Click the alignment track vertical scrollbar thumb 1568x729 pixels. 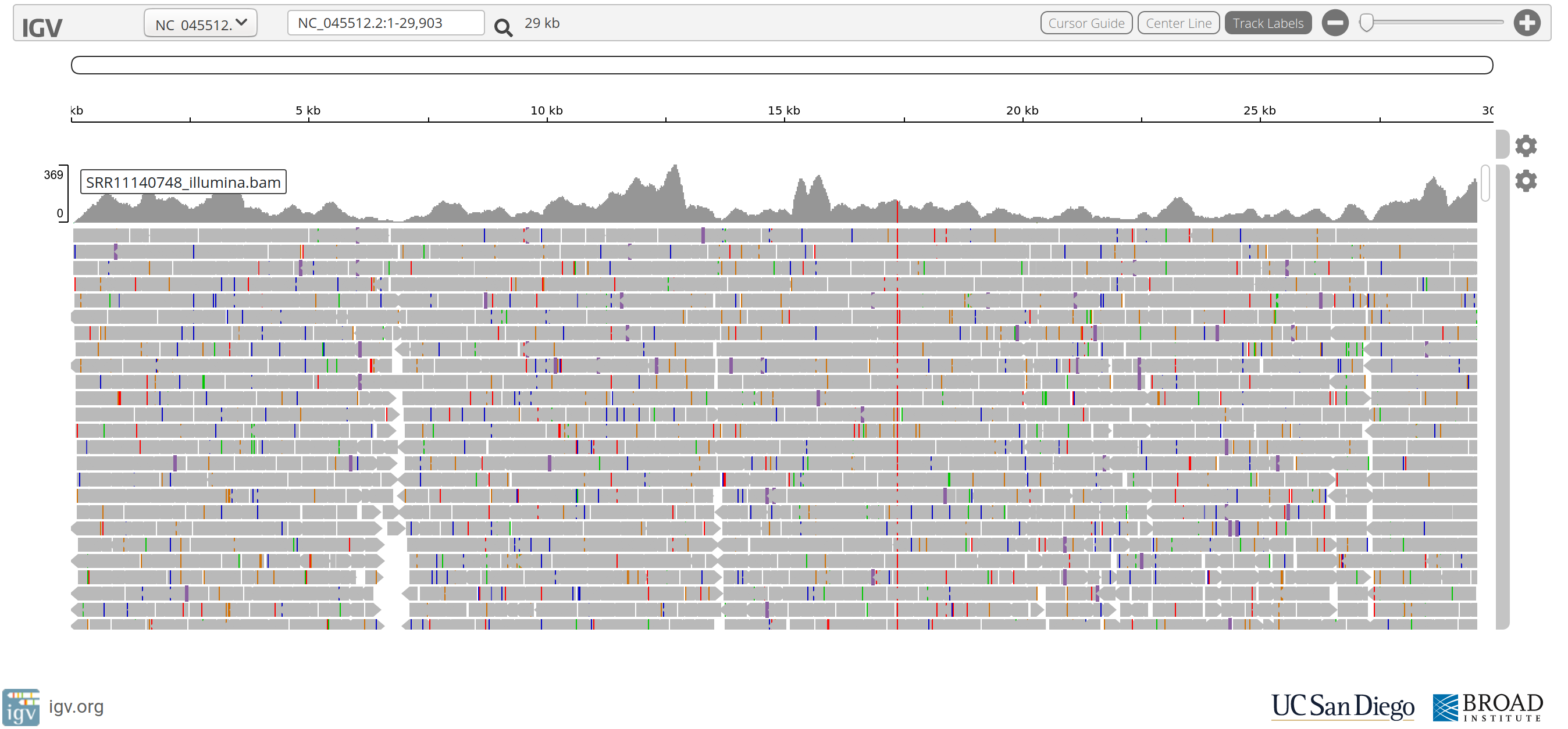coord(1485,183)
